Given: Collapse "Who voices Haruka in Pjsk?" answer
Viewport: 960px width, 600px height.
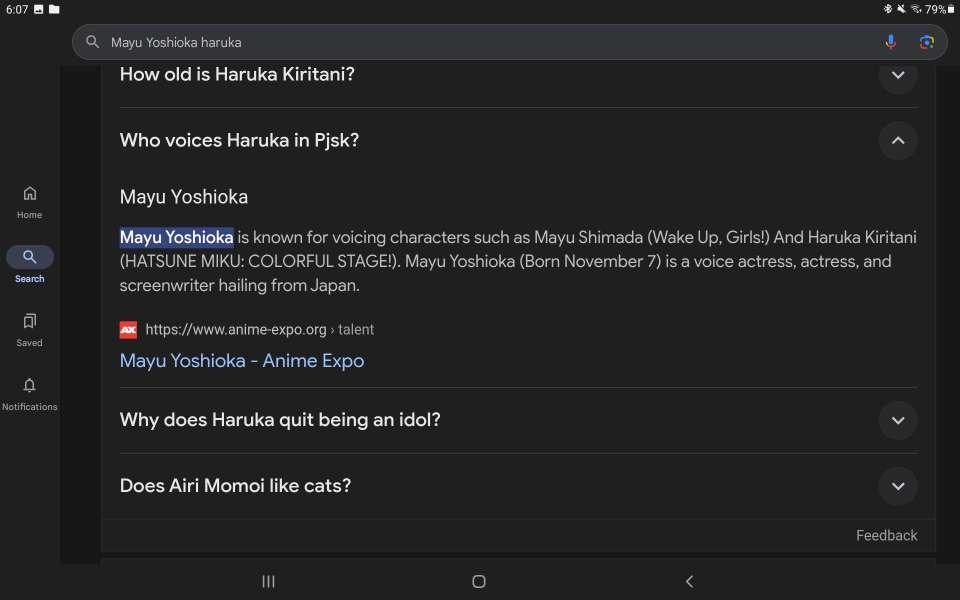Looking at the screenshot, I should click(x=897, y=141).
